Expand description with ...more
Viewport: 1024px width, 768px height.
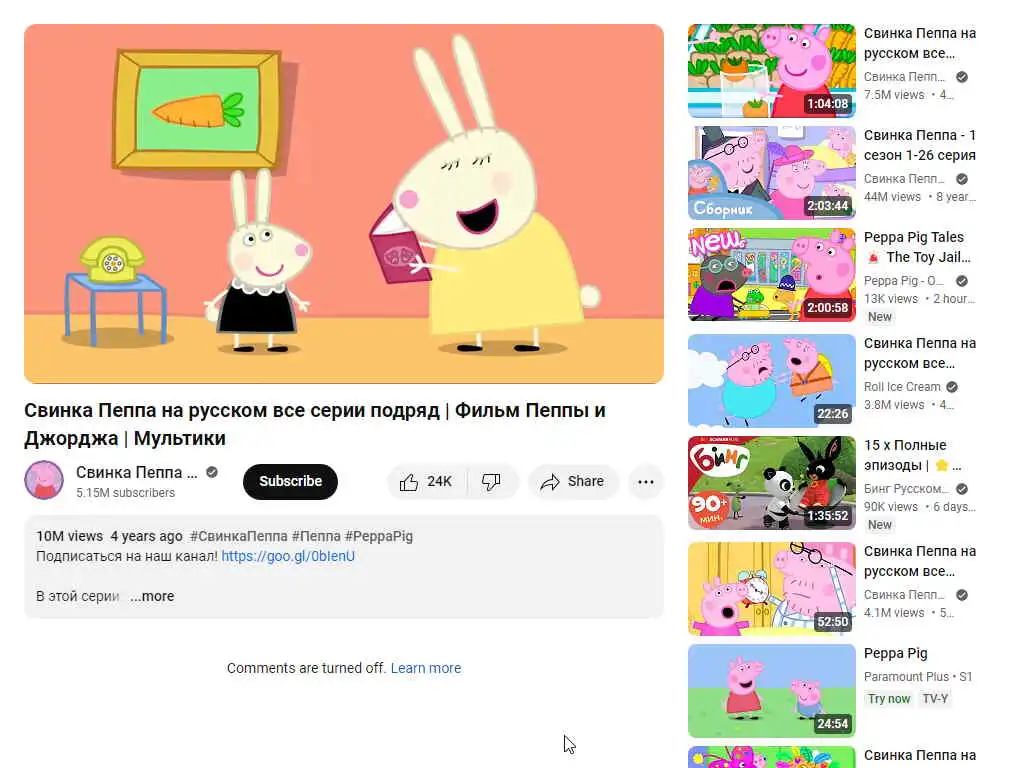coord(152,596)
